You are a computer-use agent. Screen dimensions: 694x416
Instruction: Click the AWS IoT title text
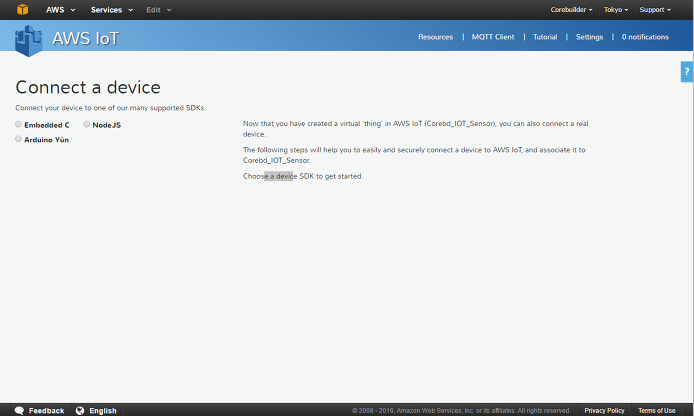85,39
